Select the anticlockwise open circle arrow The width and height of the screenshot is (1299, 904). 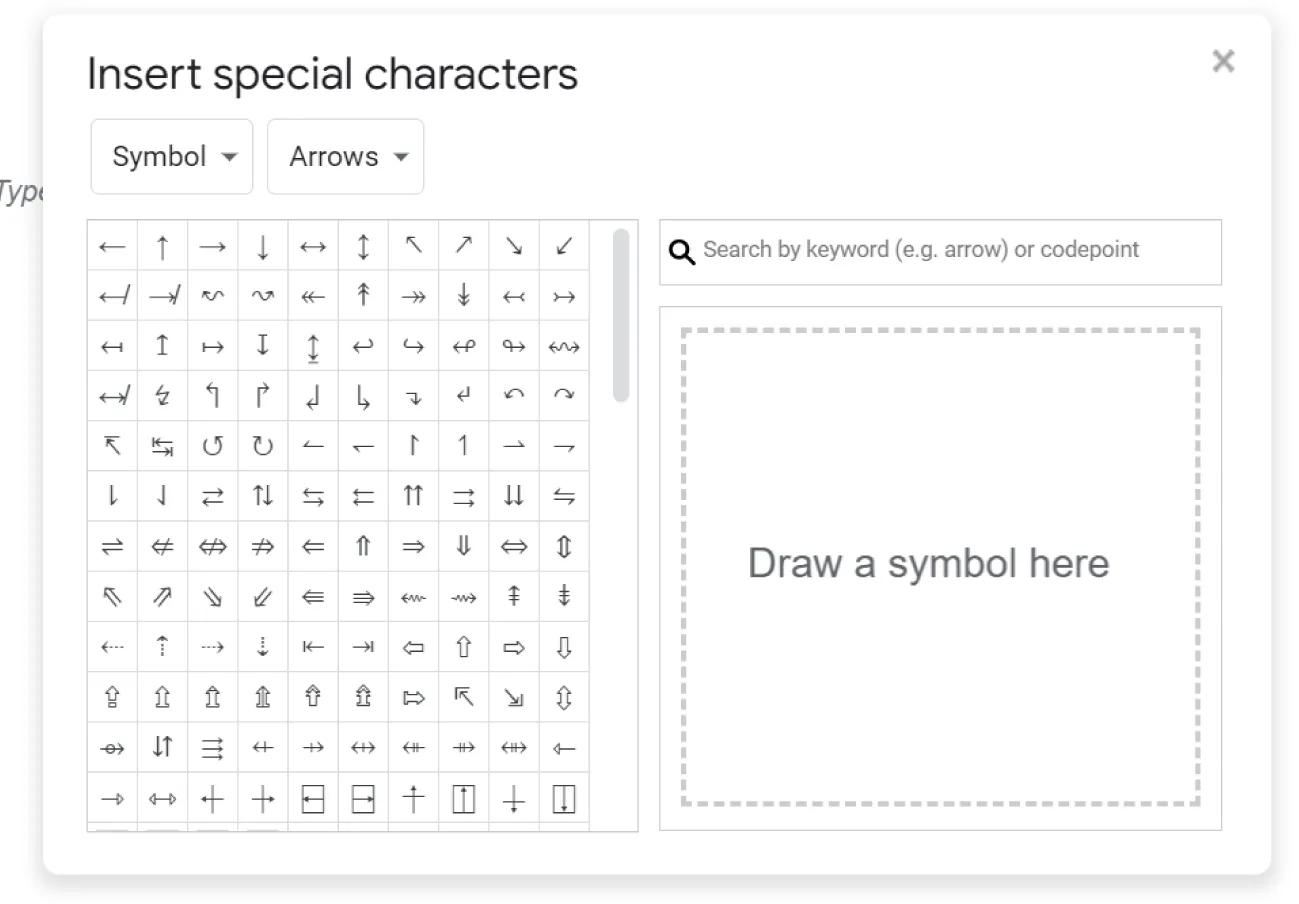(x=212, y=445)
